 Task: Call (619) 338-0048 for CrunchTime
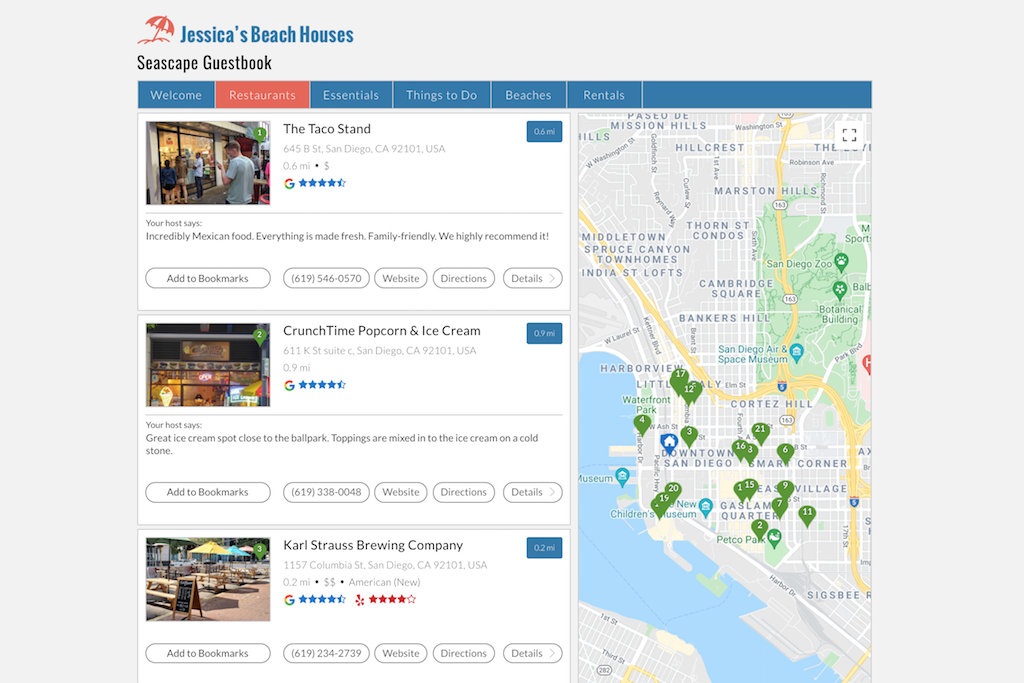(x=326, y=492)
